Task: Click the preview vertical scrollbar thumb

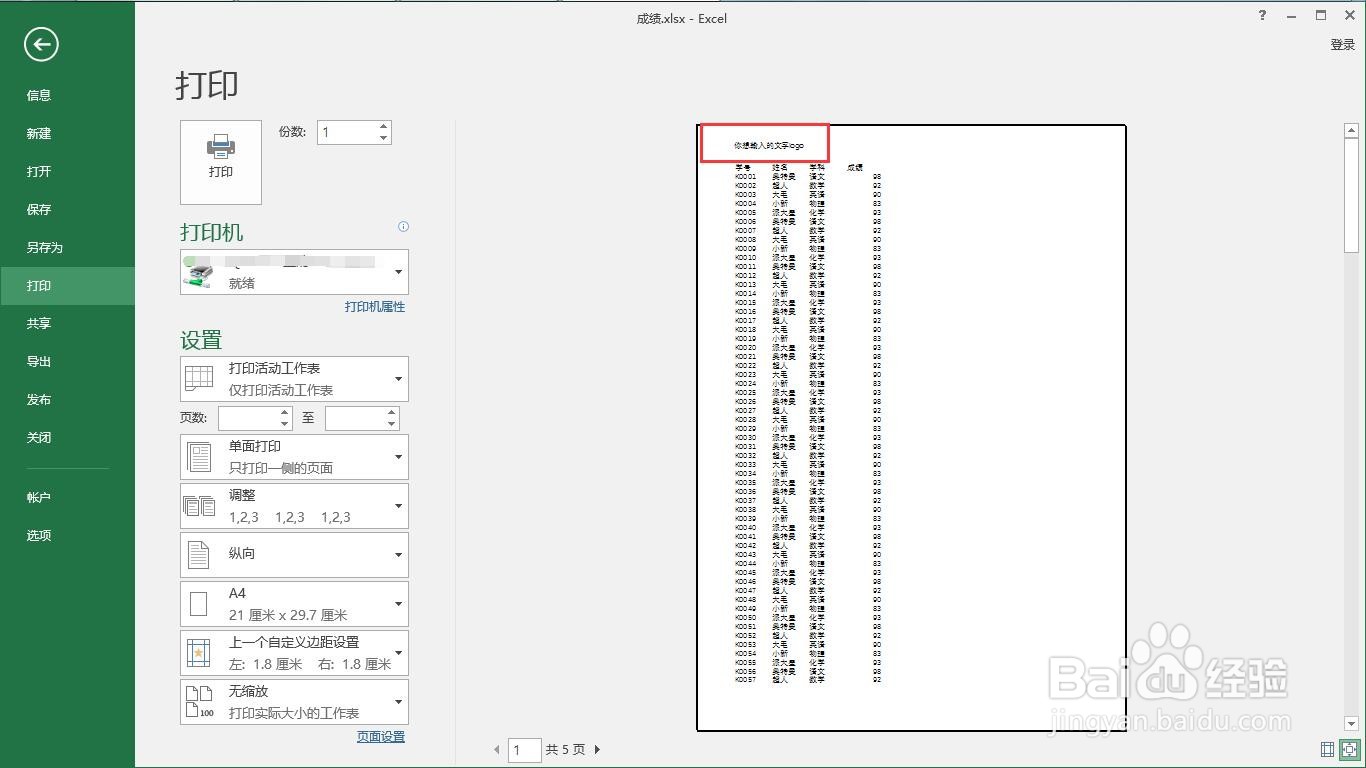Action: (x=1351, y=194)
